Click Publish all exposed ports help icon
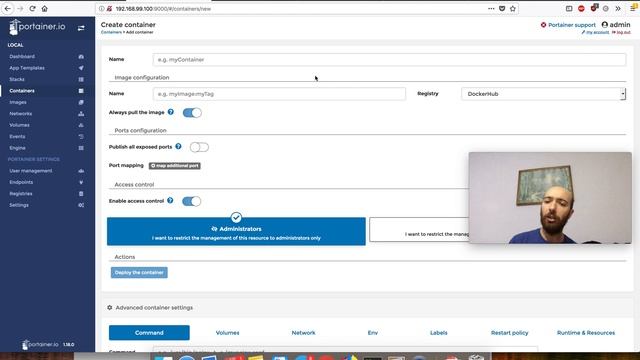640x360 pixels. point(178,146)
